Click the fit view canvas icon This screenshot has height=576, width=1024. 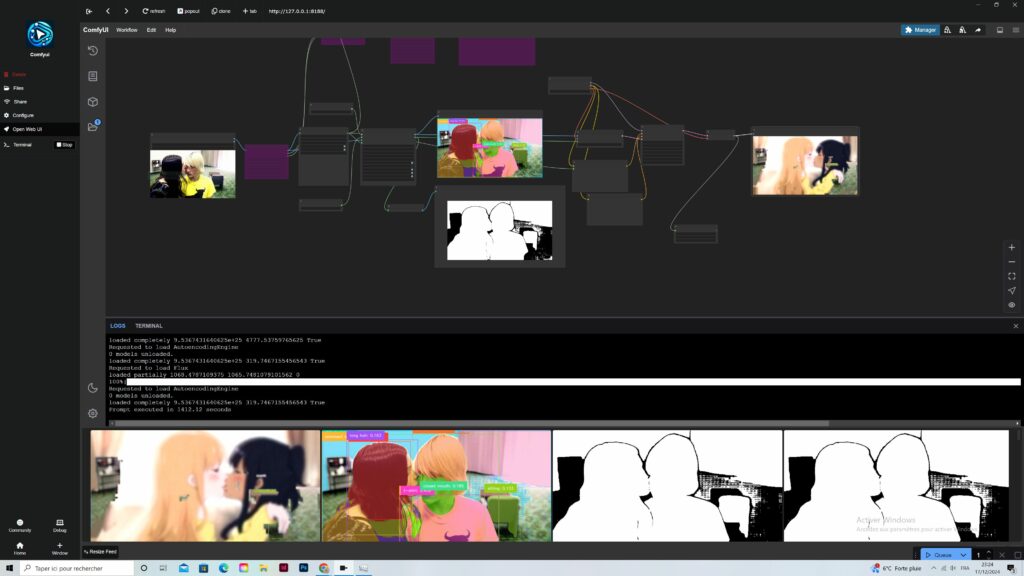coord(1011,276)
